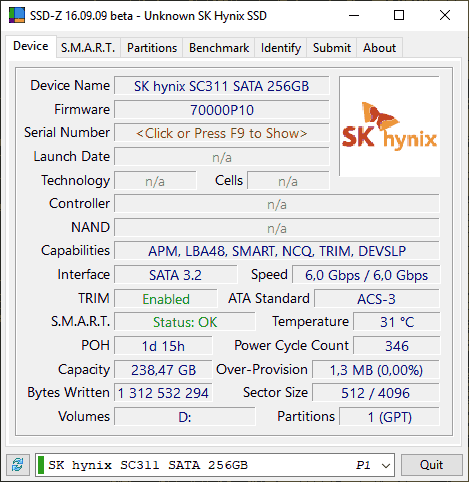
Task: Click the POH value 1d 15h
Action: 163,346
